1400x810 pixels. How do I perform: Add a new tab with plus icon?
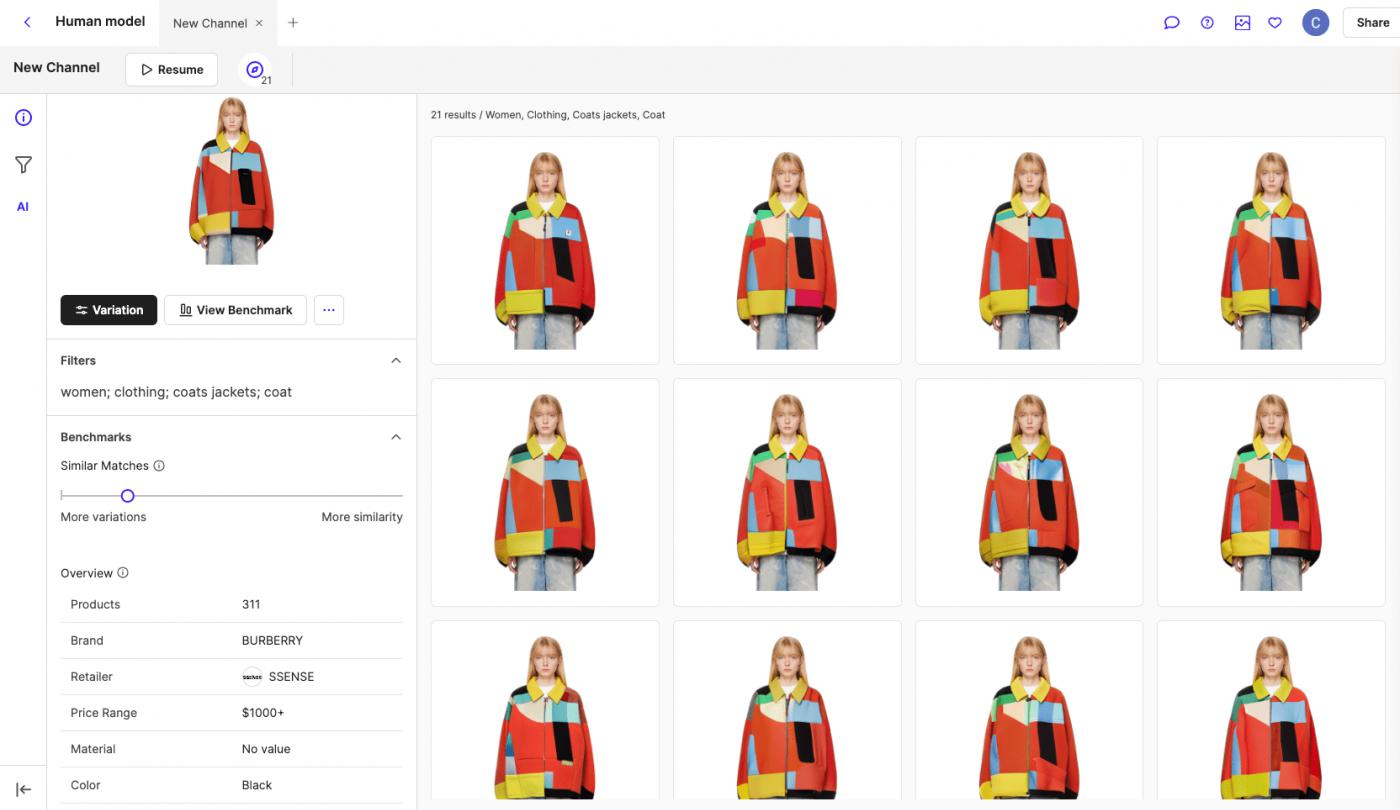click(x=293, y=23)
